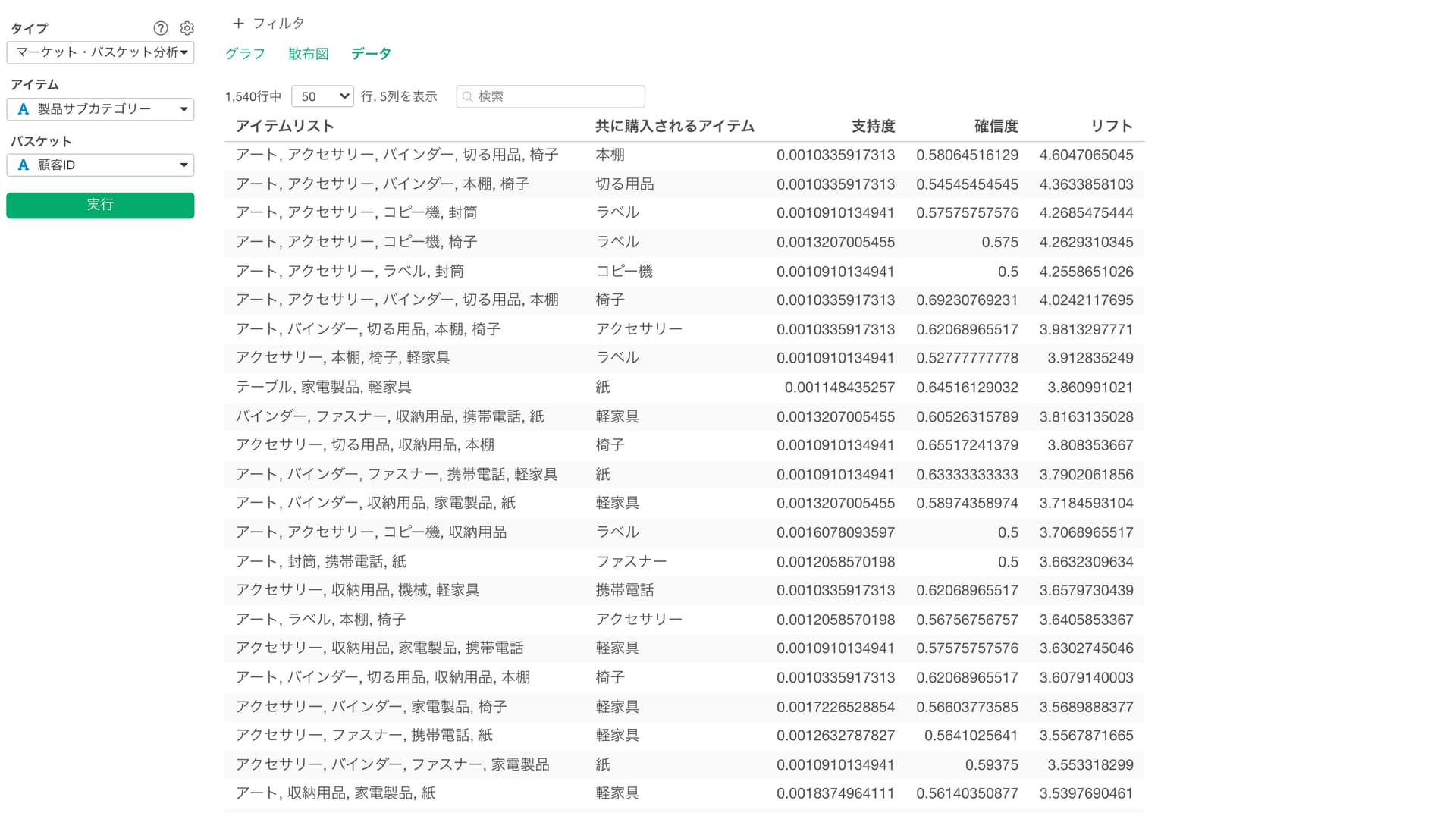Sort by the リフト column header

pyautogui.click(x=1111, y=126)
